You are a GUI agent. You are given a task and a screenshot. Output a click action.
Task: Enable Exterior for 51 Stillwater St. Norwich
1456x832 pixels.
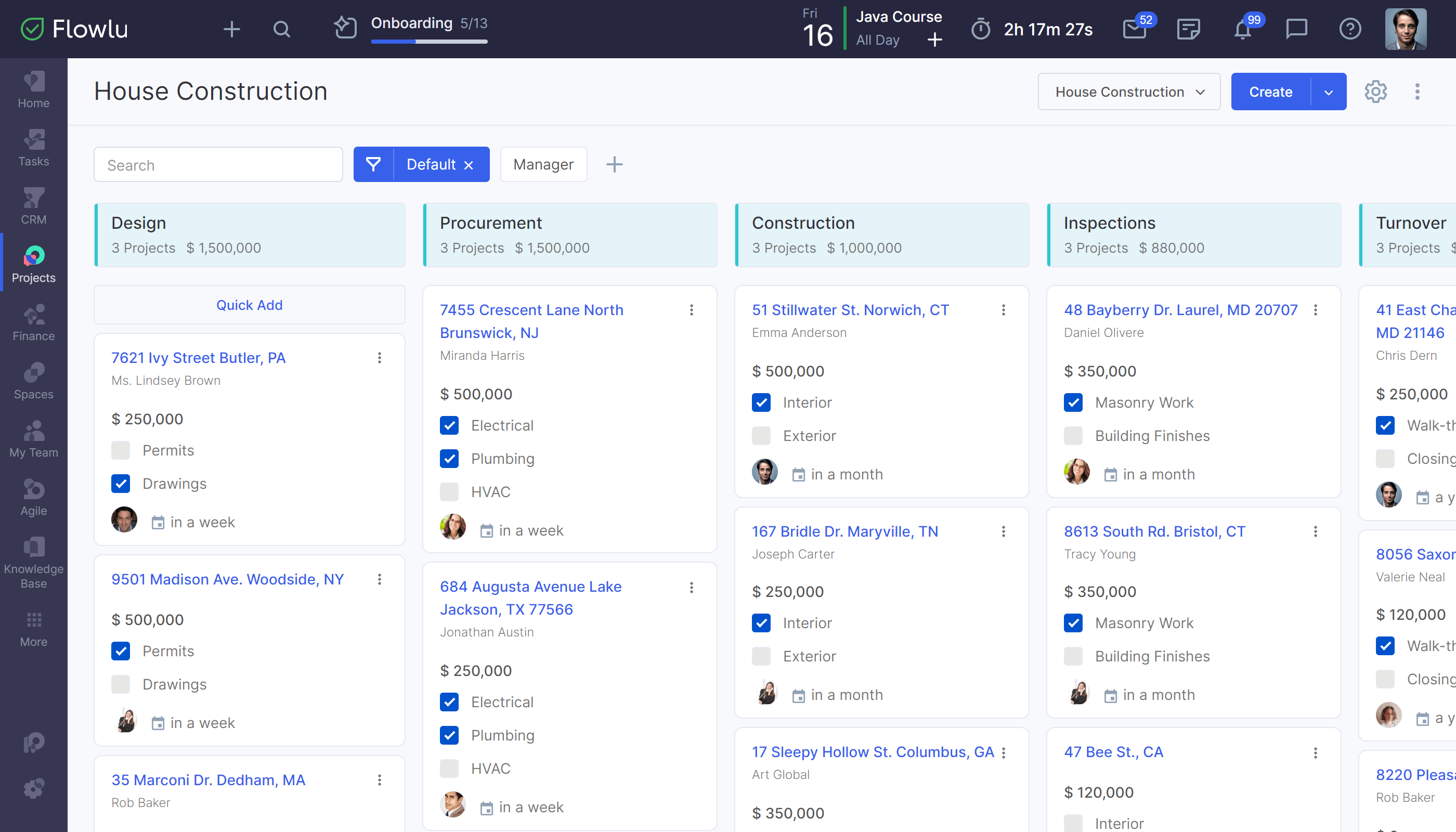[x=761, y=435]
